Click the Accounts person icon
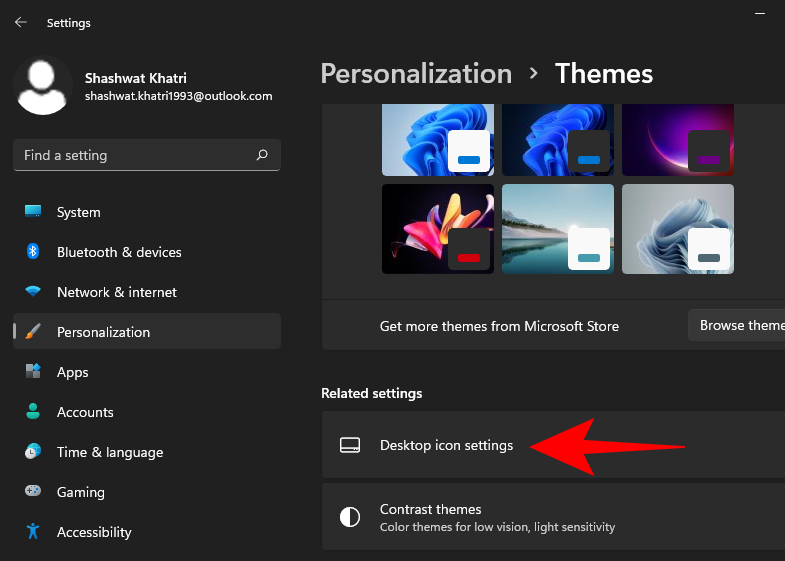This screenshot has width=785, height=561. (x=33, y=412)
